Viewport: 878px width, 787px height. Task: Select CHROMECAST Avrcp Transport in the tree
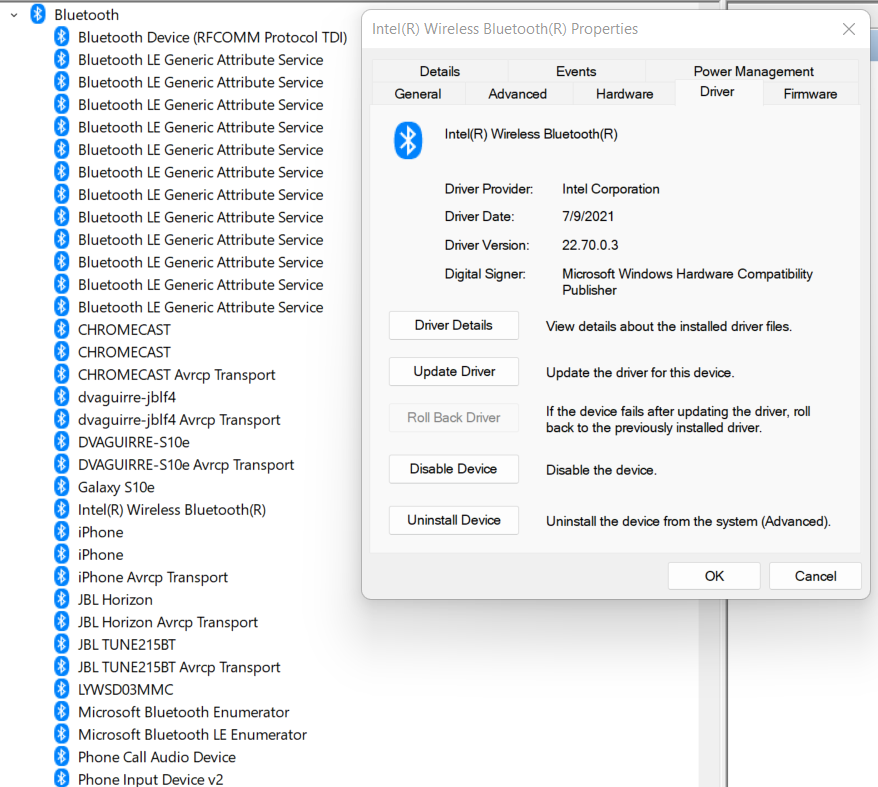pos(176,375)
